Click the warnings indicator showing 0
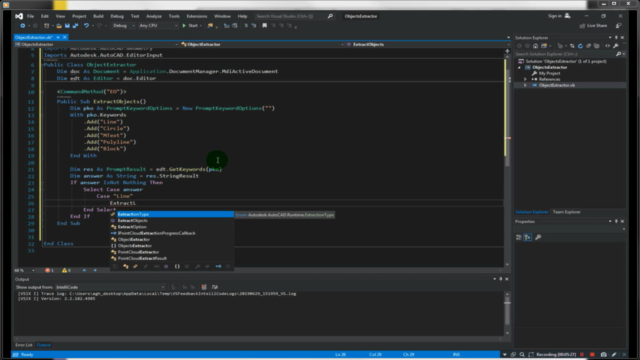Image resolution: width=640 pixels, height=360 pixels. [66, 270]
